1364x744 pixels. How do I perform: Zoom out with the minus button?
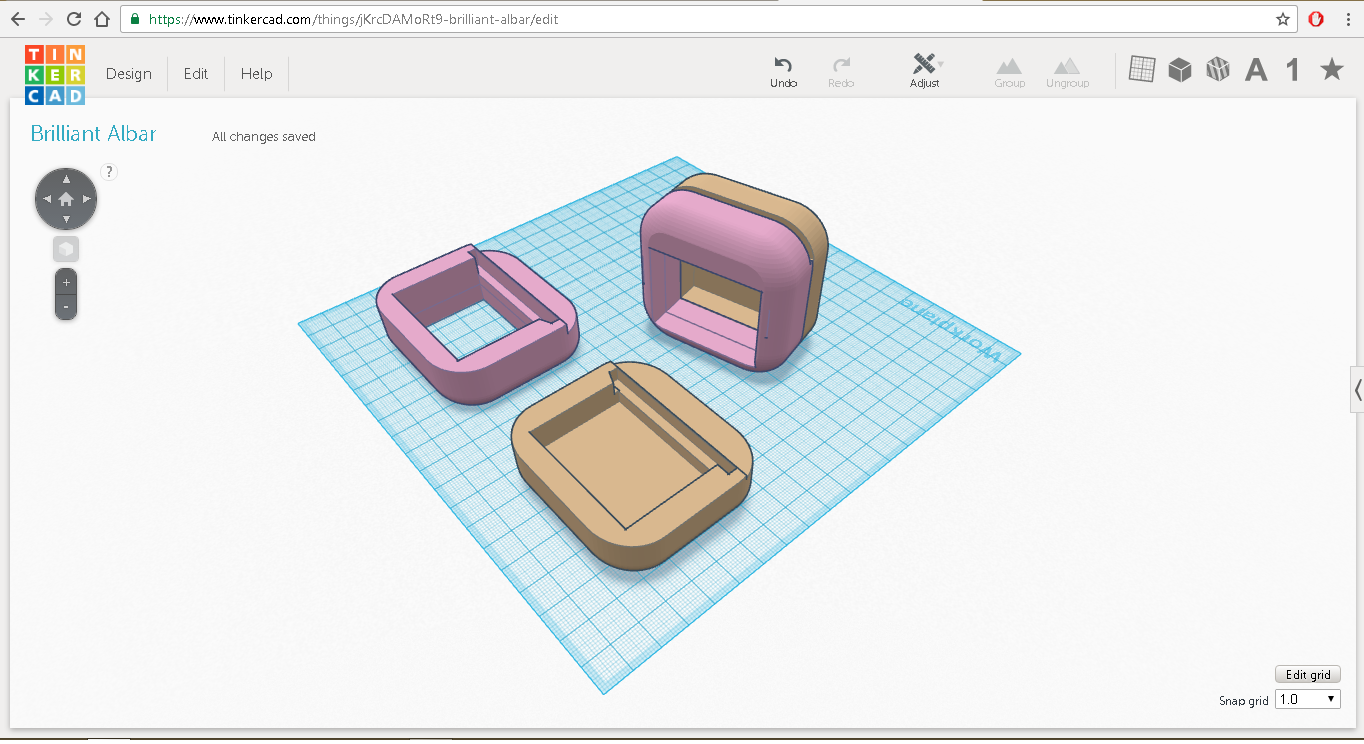66,307
